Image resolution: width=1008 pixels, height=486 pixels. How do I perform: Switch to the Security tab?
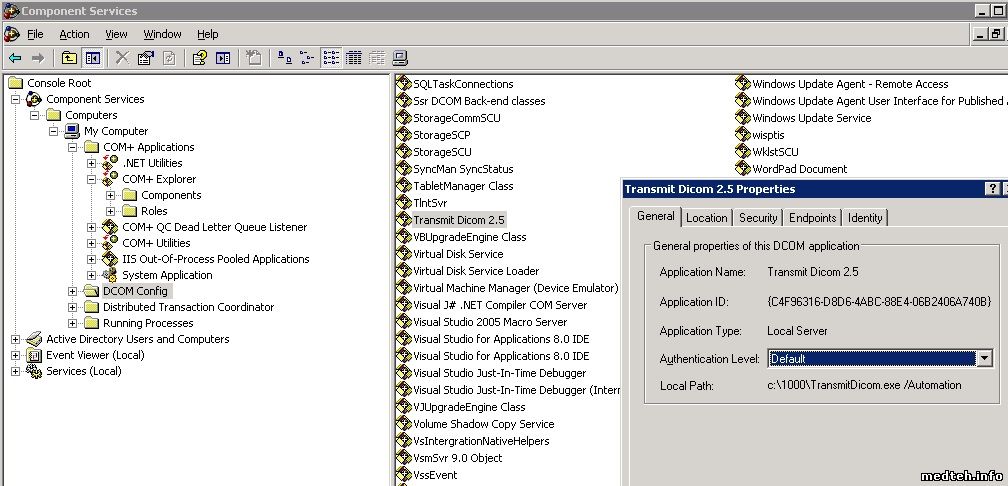click(757, 217)
